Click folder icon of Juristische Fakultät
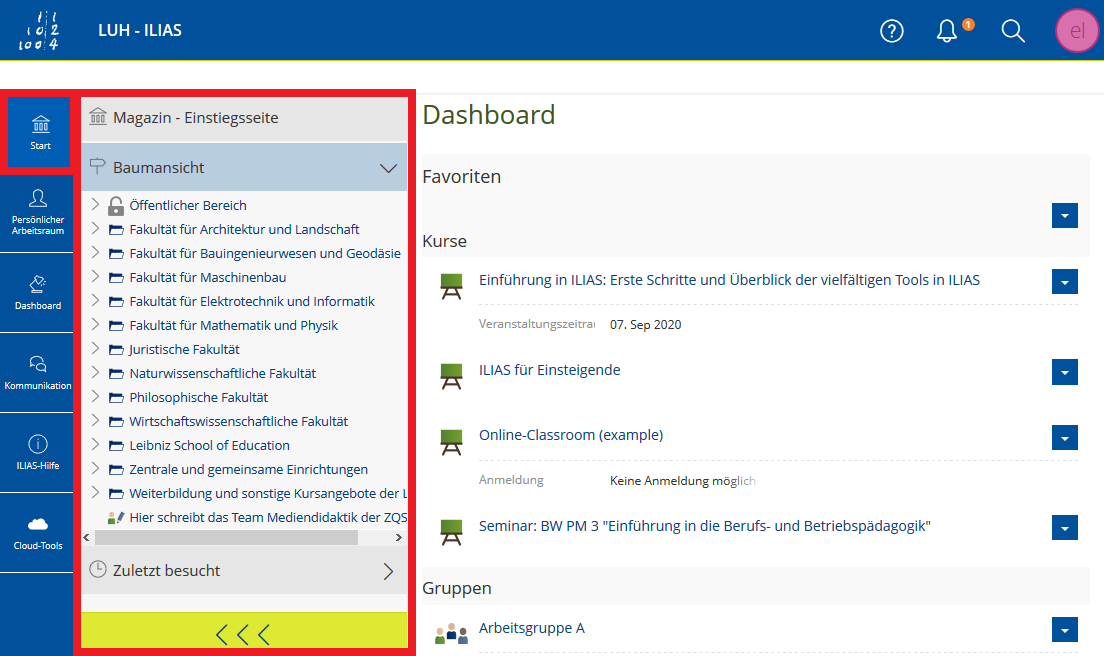The height and width of the screenshot is (656, 1104). pos(116,350)
